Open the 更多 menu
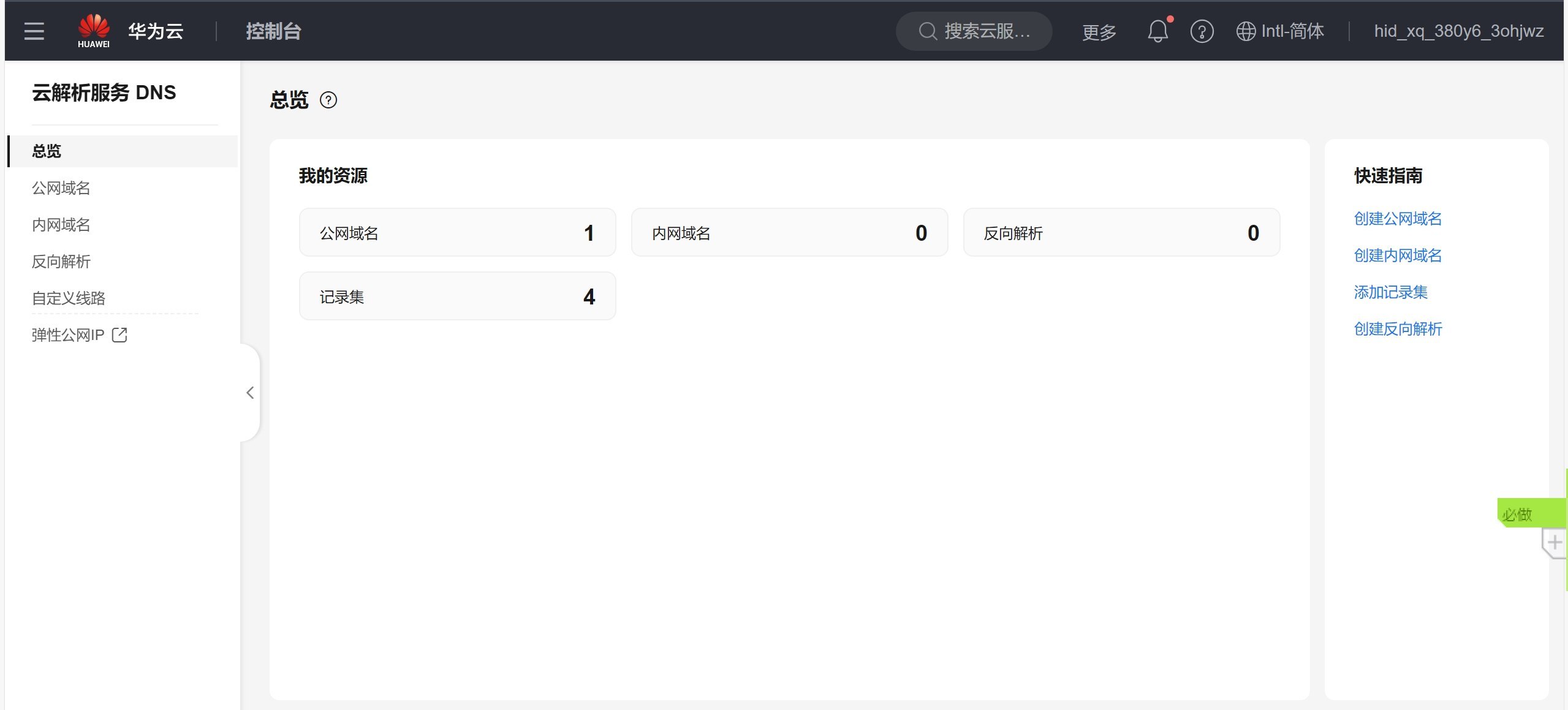1568x710 pixels. click(x=1099, y=32)
